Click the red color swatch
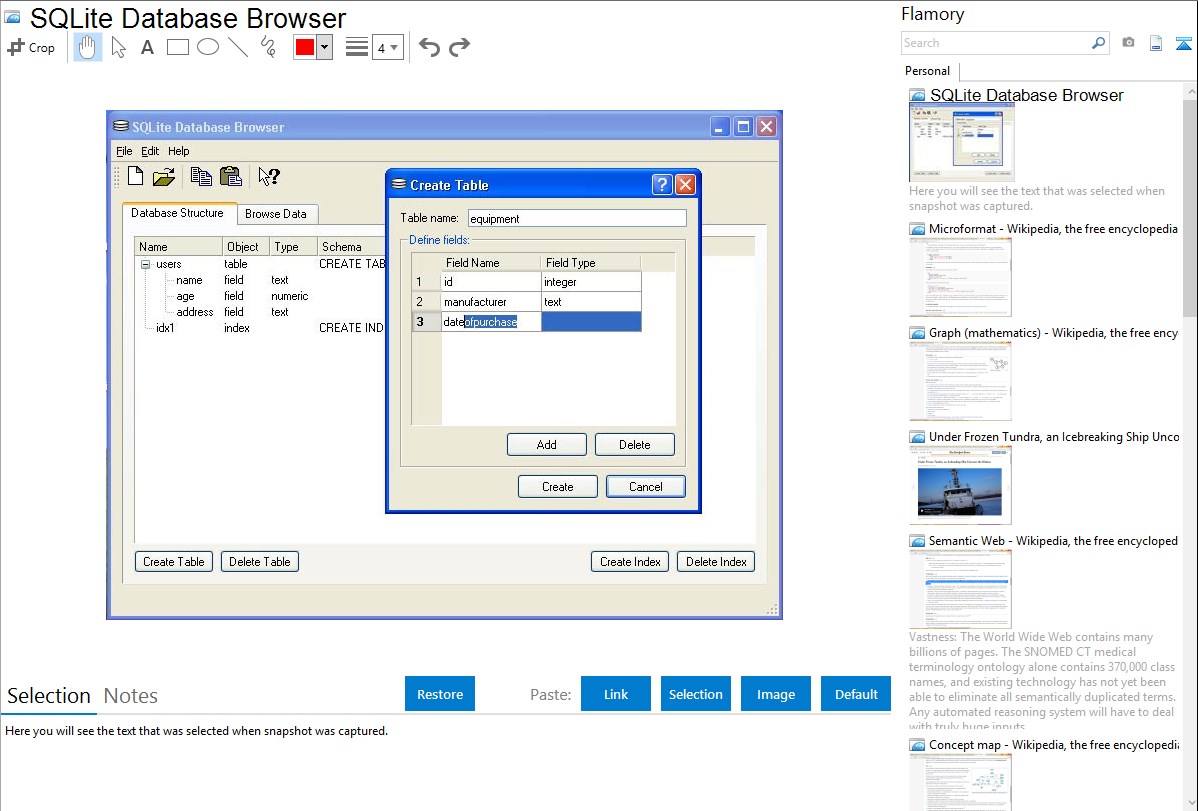The height and width of the screenshot is (811, 1198). 305,47
